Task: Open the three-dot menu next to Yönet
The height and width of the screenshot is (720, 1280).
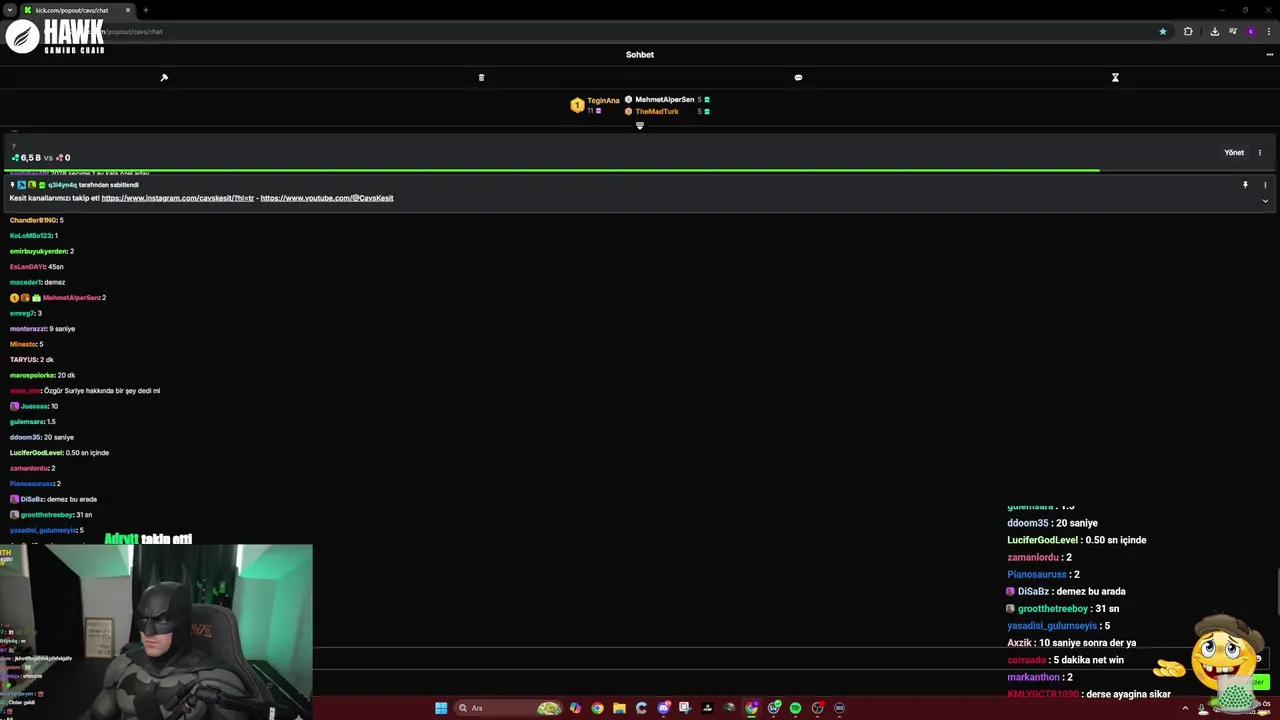Action: pyautogui.click(x=1260, y=153)
